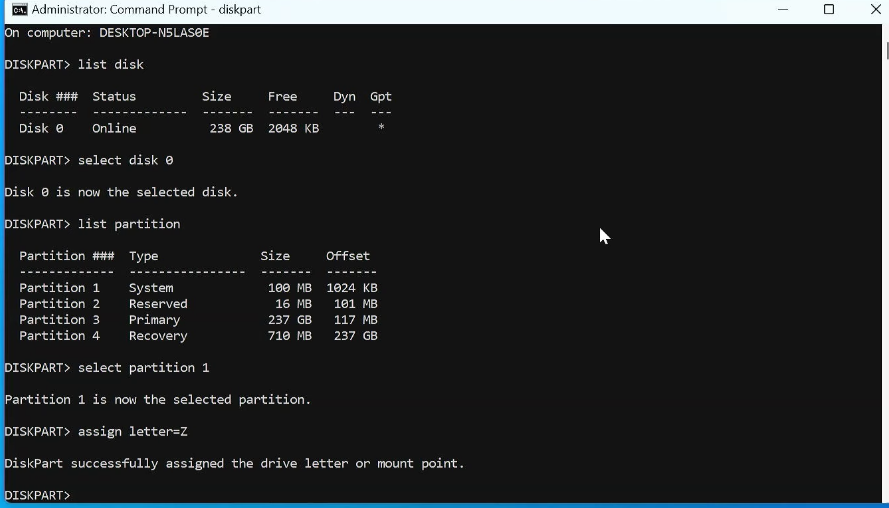The width and height of the screenshot is (889, 508).
Task: Close the diskpart Command Prompt window
Action: (x=875, y=10)
